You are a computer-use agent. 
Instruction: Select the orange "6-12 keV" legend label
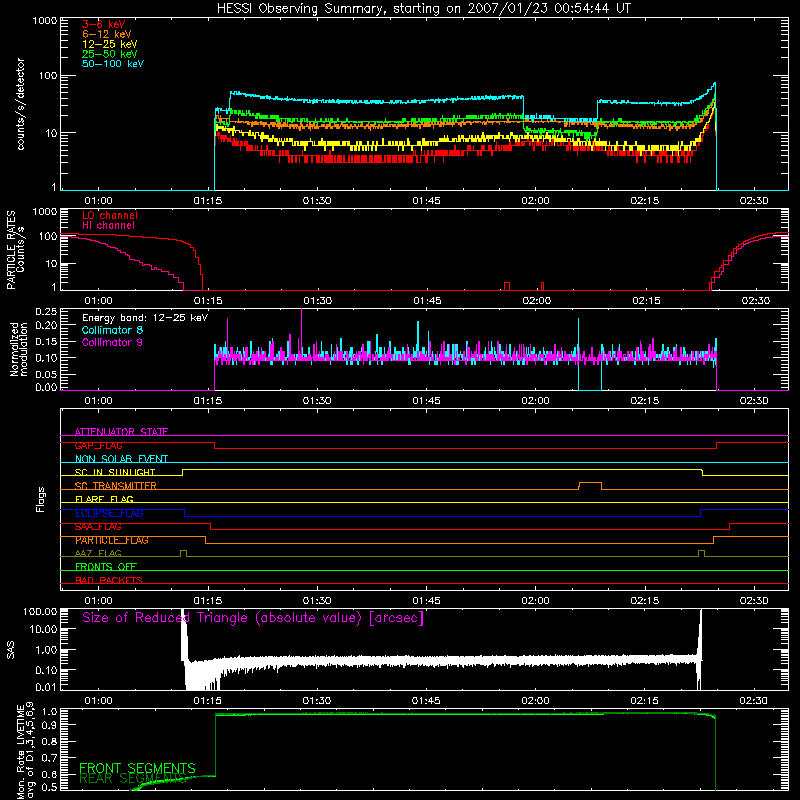[107, 34]
